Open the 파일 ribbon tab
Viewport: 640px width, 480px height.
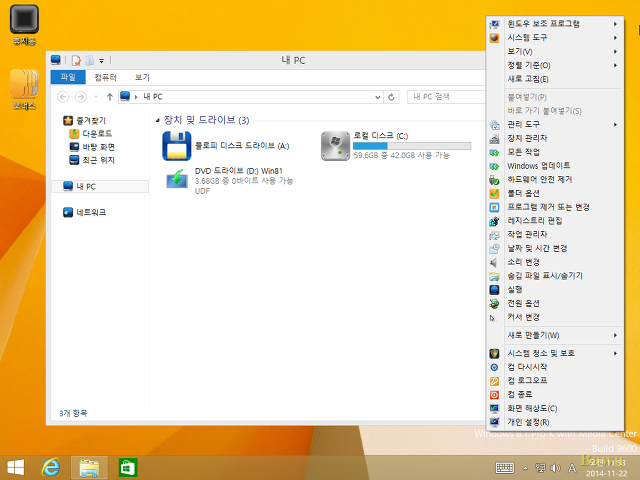pyautogui.click(x=68, y=77)
